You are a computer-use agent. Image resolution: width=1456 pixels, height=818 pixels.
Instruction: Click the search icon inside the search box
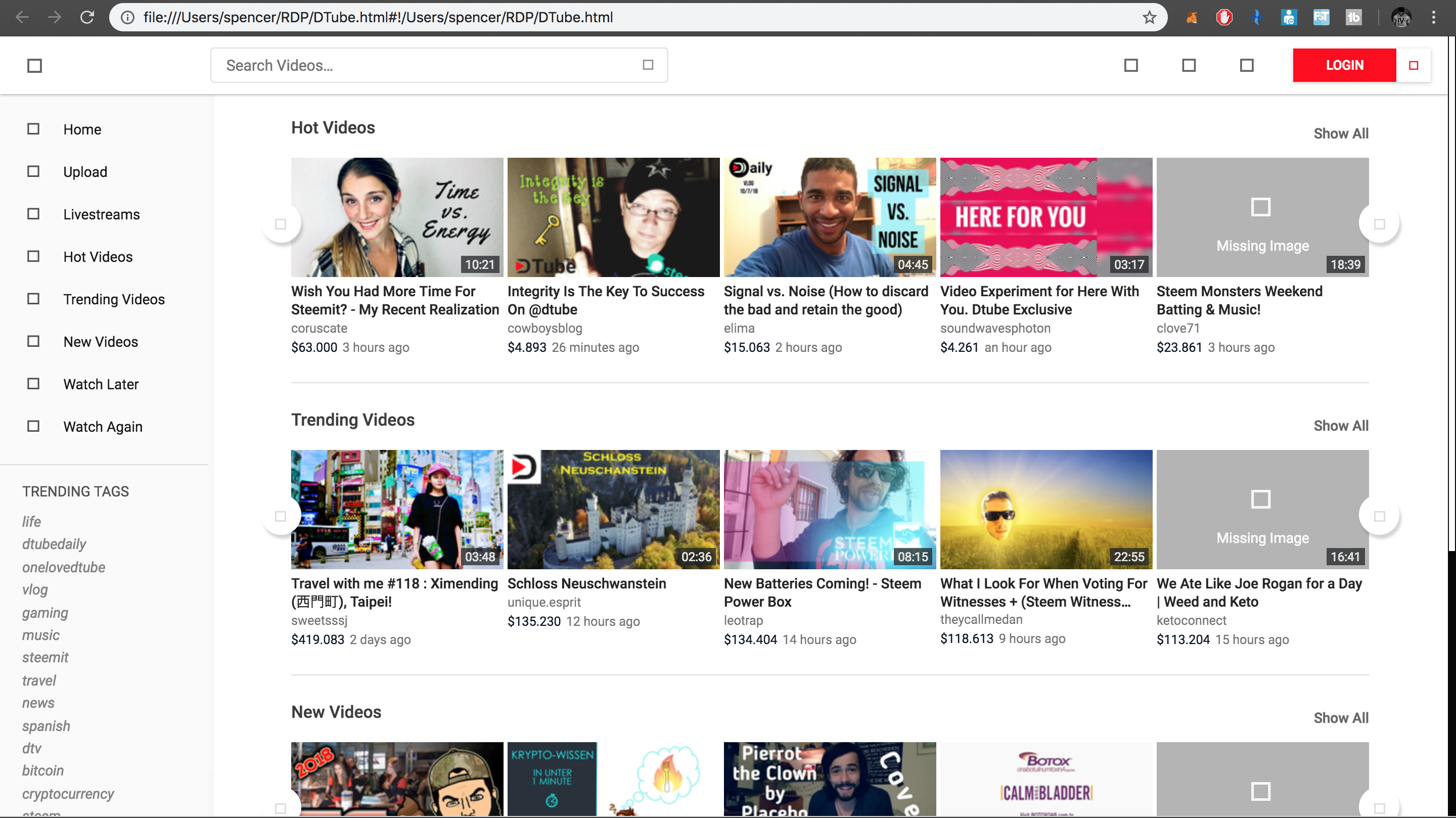pyautogui.click(x=648, y=65)
